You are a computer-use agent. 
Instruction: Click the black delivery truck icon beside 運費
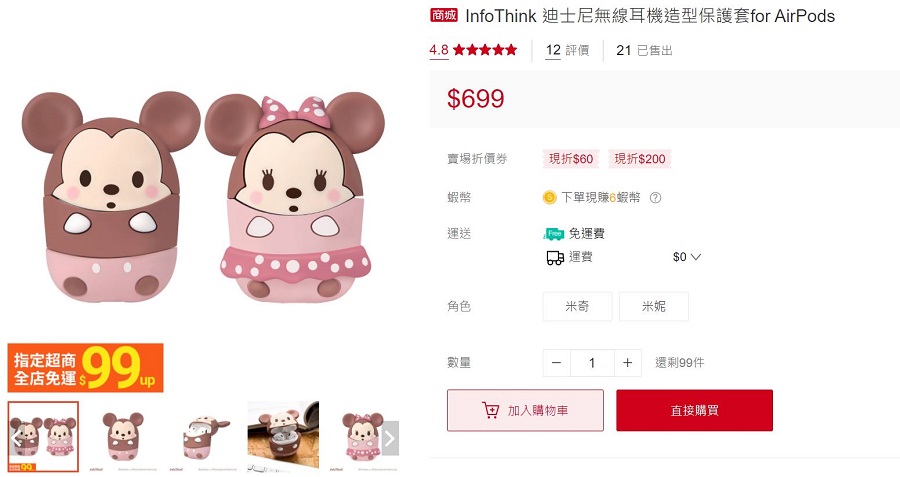554,258
